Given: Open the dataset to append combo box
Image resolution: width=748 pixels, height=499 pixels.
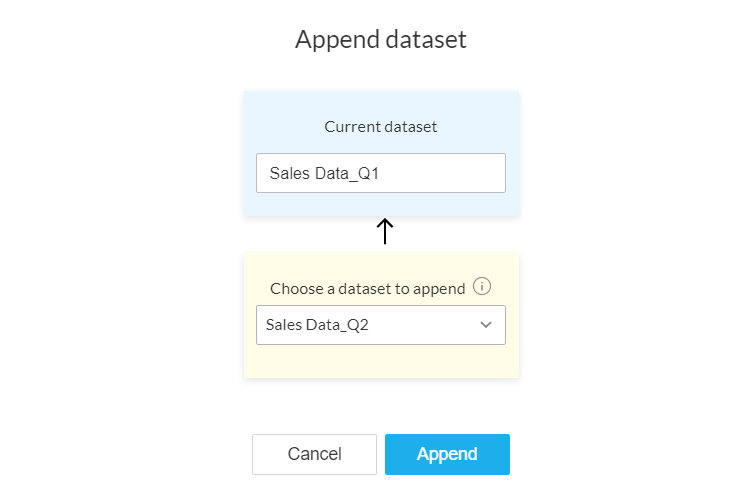Looking at the screenshot, I should (x=380, y=325).
